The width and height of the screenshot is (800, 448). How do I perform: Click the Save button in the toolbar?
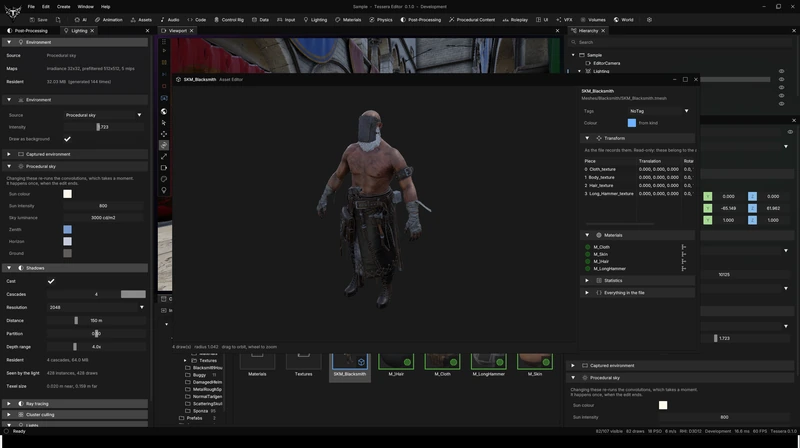(x=38, y=20)
